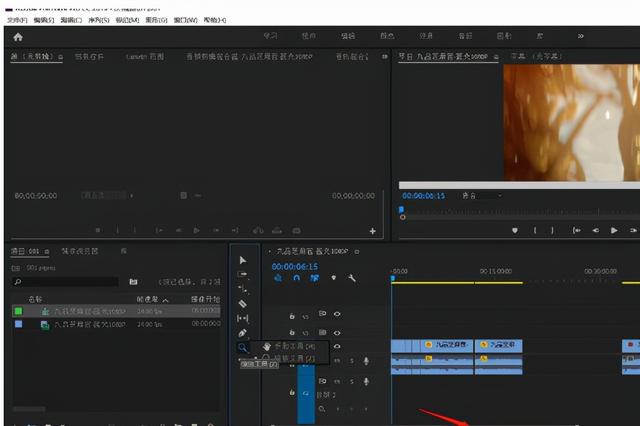This screenshot has width=640, height=426.
Task: Open timeline wrench display settings
Action: (351, 279)
